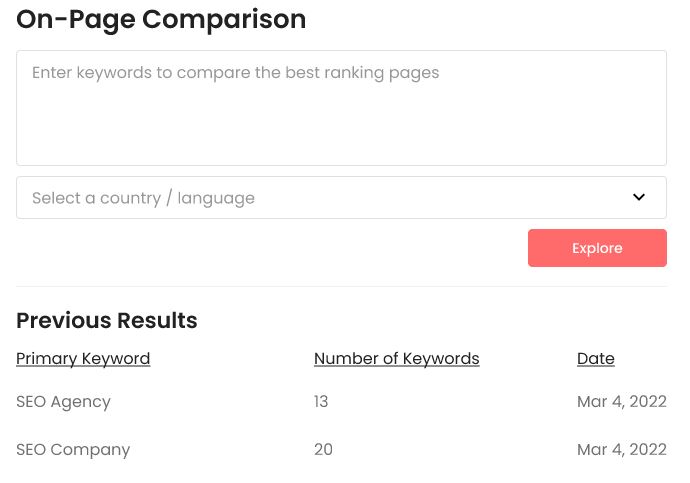Sort results by Date column header
Viewport: 690px width, 483px height.
(595, 359)
